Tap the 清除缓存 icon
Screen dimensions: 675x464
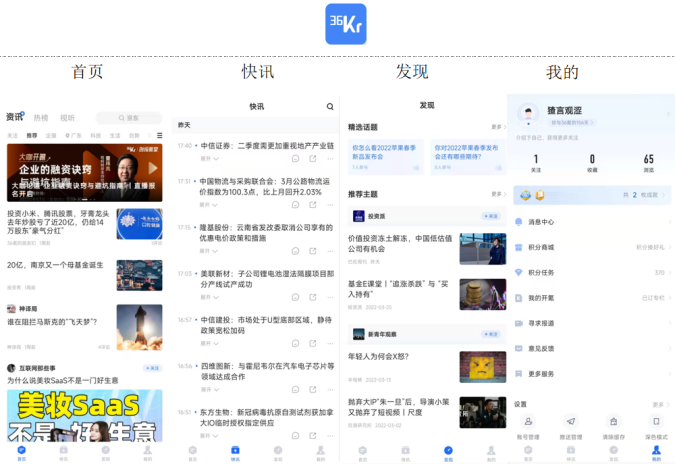point(613,421)
